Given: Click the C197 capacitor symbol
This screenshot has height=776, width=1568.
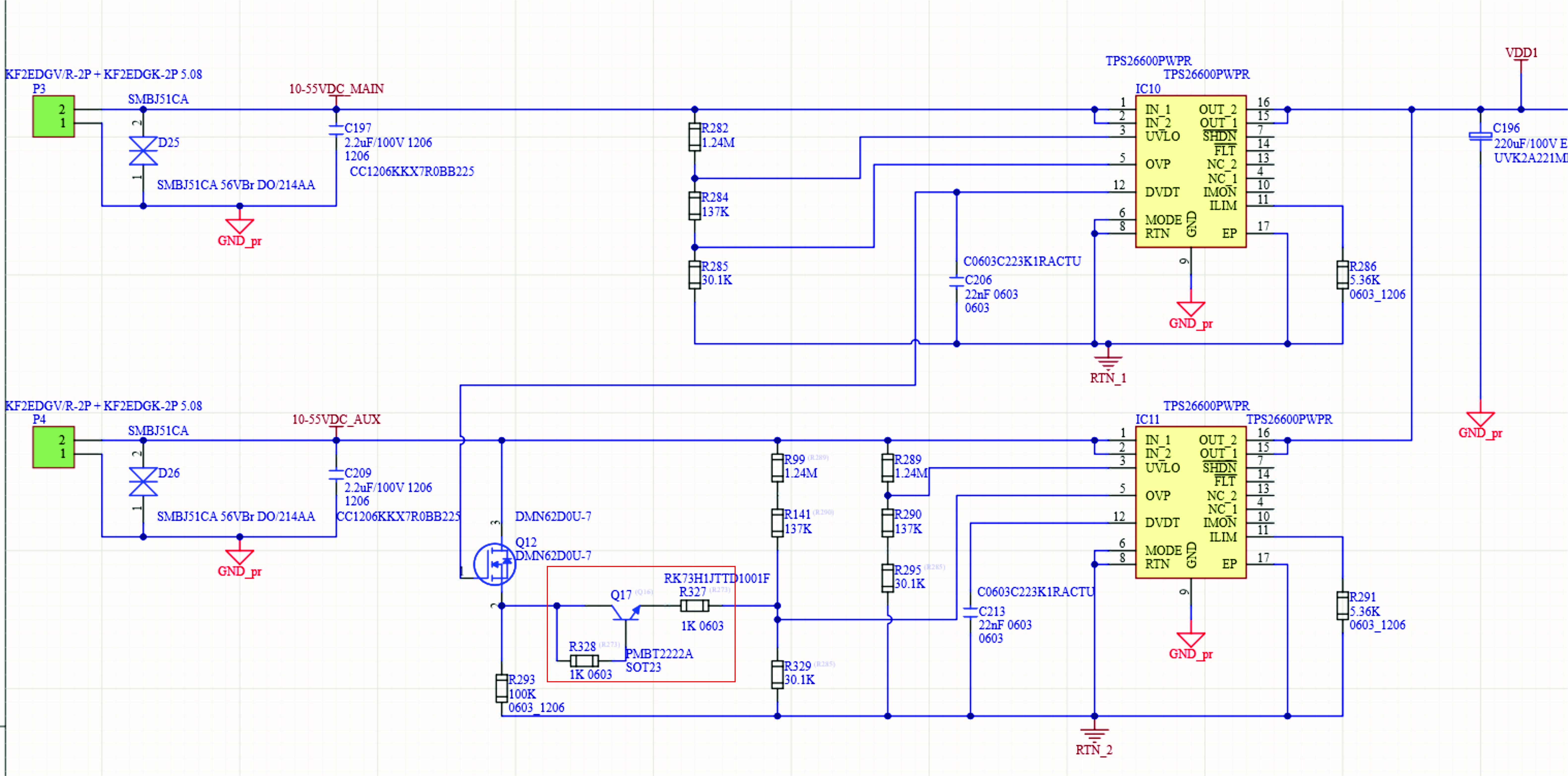Looking at the screenshot, I should tap(336, 130).
